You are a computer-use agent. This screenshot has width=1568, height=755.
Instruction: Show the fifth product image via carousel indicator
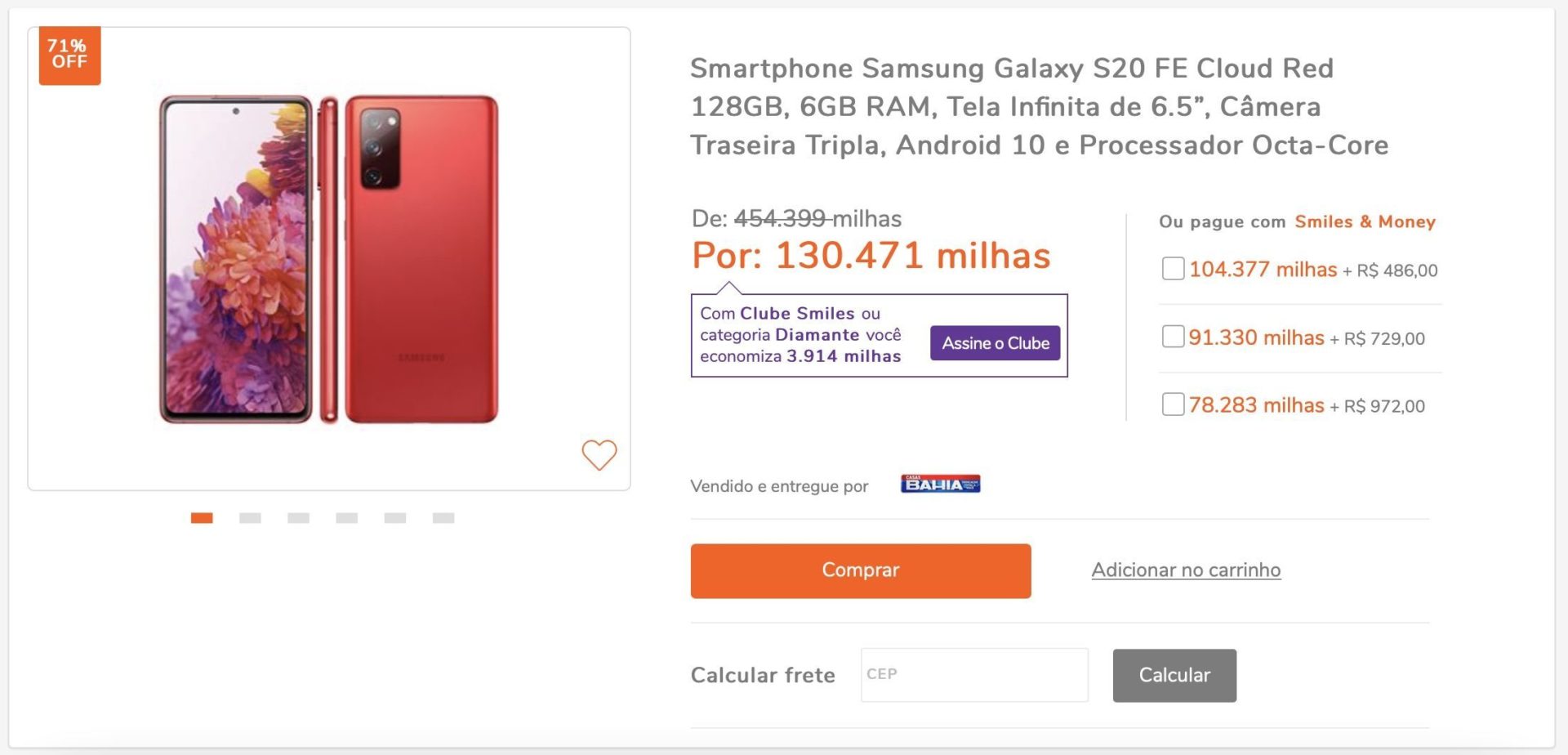point(395,518)
